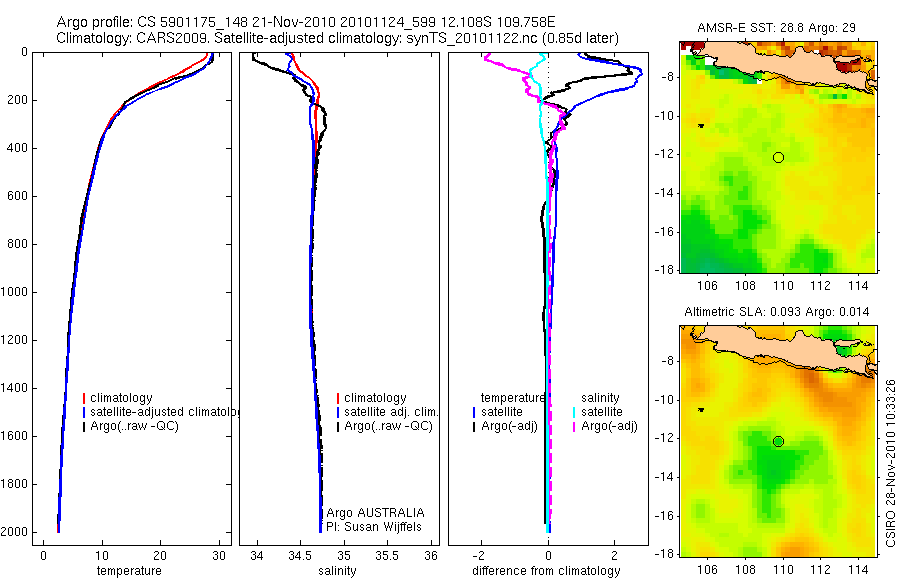Click the 1000 depth tick label

pyautogui.click(x=16, y=292)
